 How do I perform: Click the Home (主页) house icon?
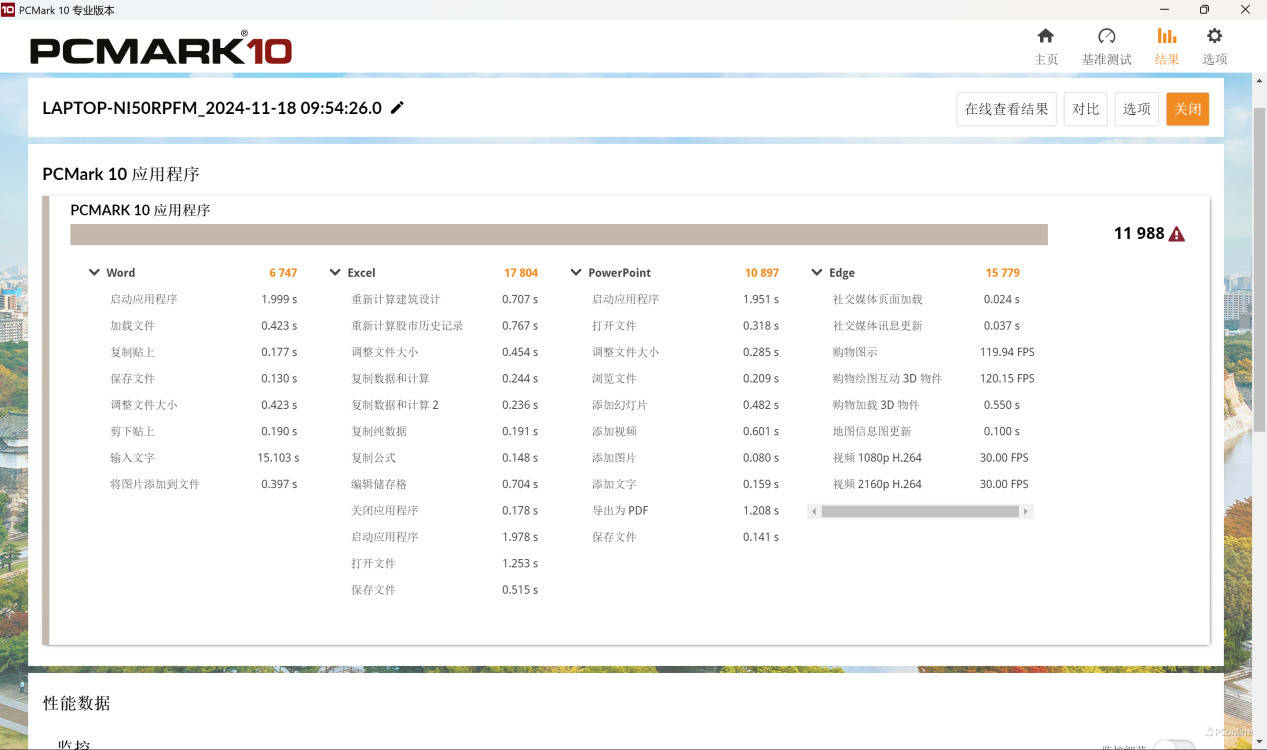[1045, 37]
